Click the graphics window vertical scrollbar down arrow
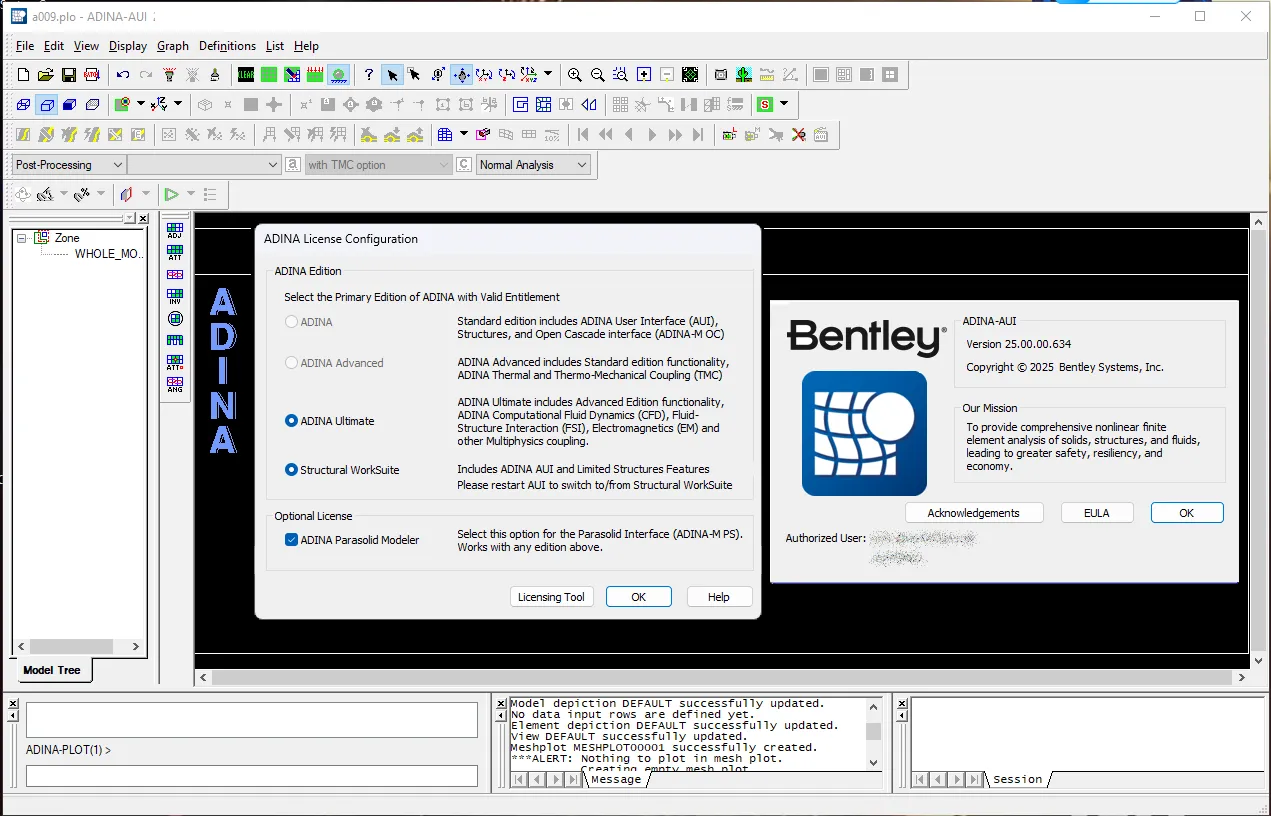Image resolution: width=1271 pixels, height=816 pixels. tap(1258, 661)
